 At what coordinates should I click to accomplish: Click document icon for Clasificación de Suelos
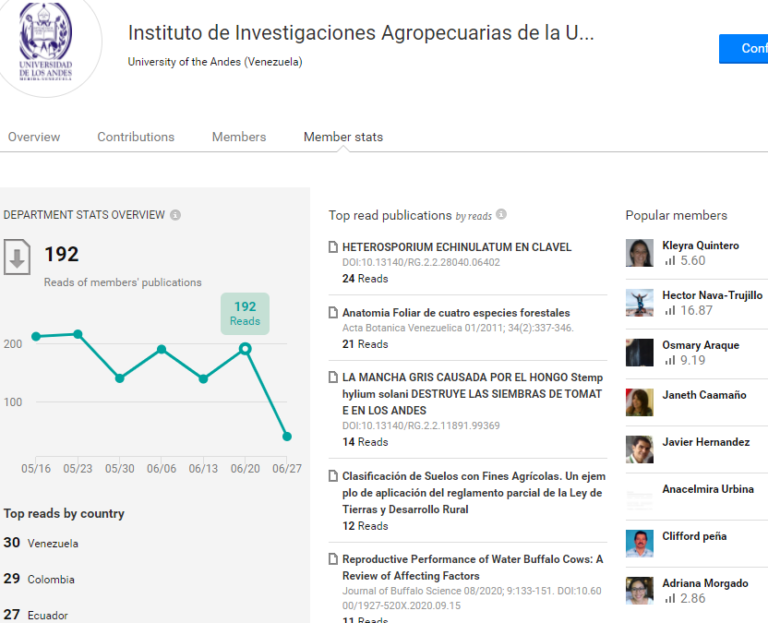(333, 476)
